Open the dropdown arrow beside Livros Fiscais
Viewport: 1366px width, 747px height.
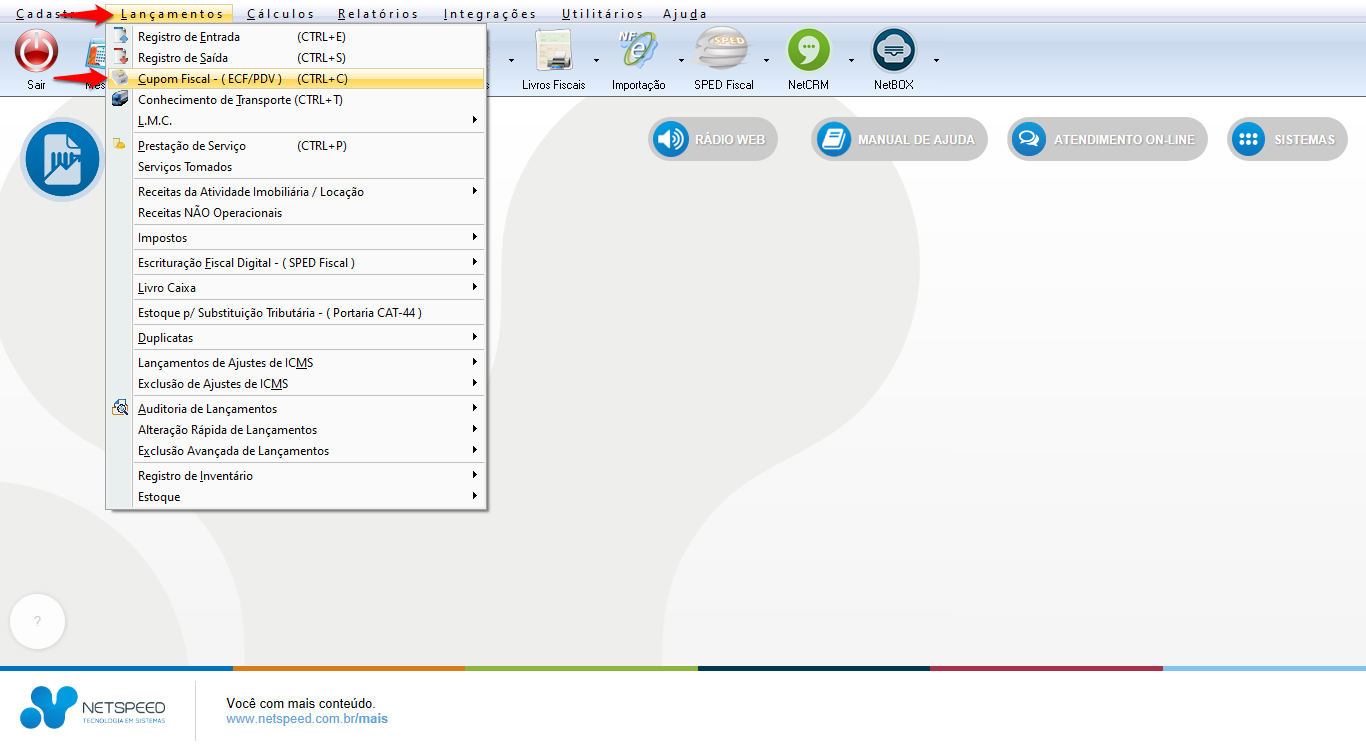point(595,60)
